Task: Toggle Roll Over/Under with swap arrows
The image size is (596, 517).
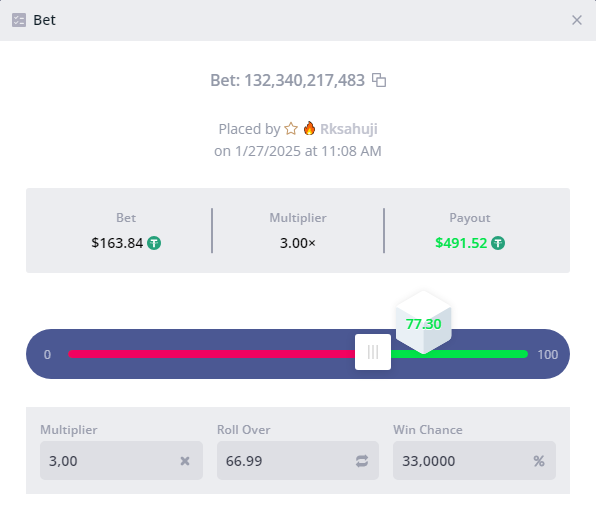Action: pos(362,461)
